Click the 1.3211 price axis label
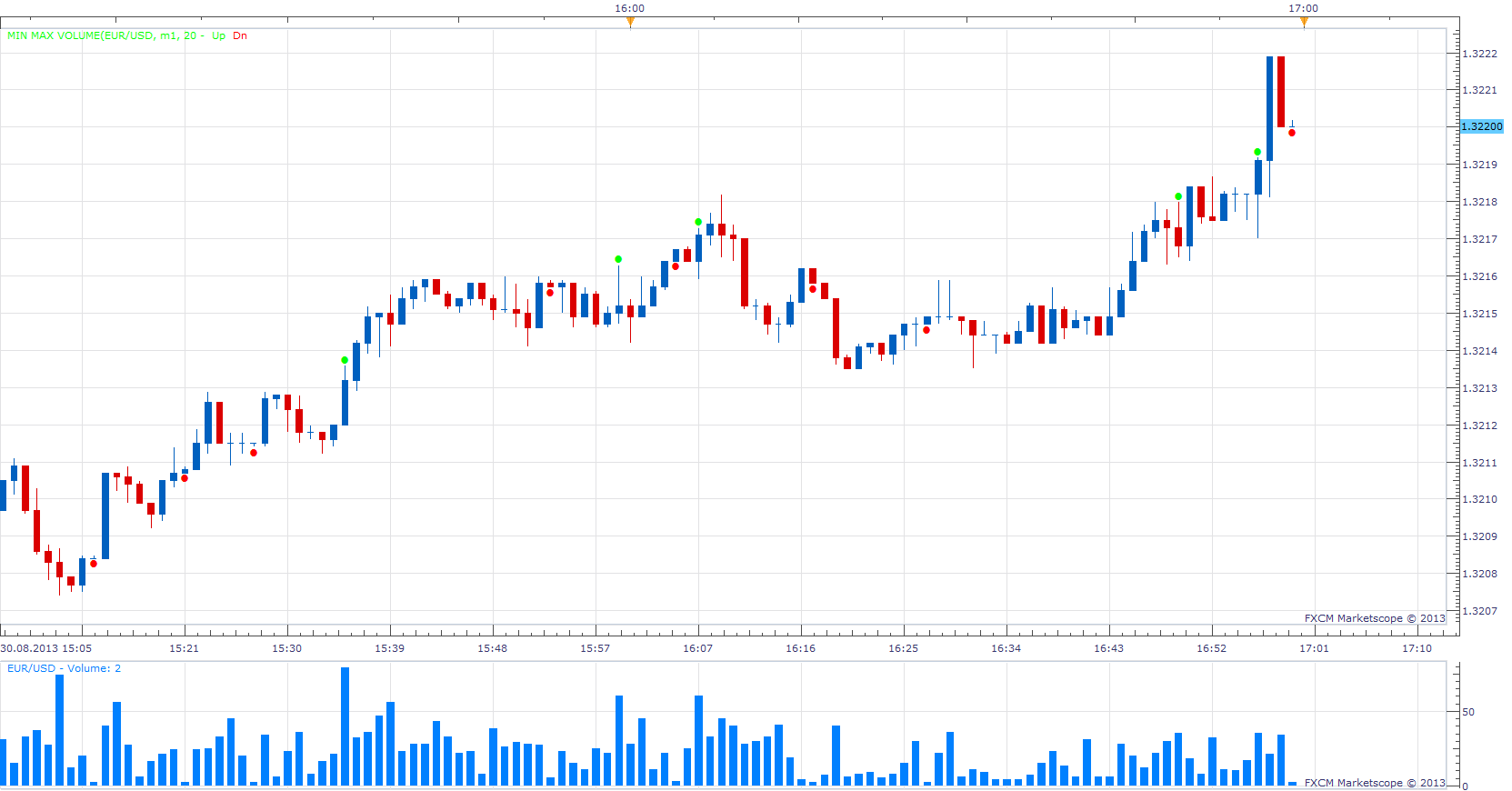Screen dimensions: 1512x791 pos(1479,463)
